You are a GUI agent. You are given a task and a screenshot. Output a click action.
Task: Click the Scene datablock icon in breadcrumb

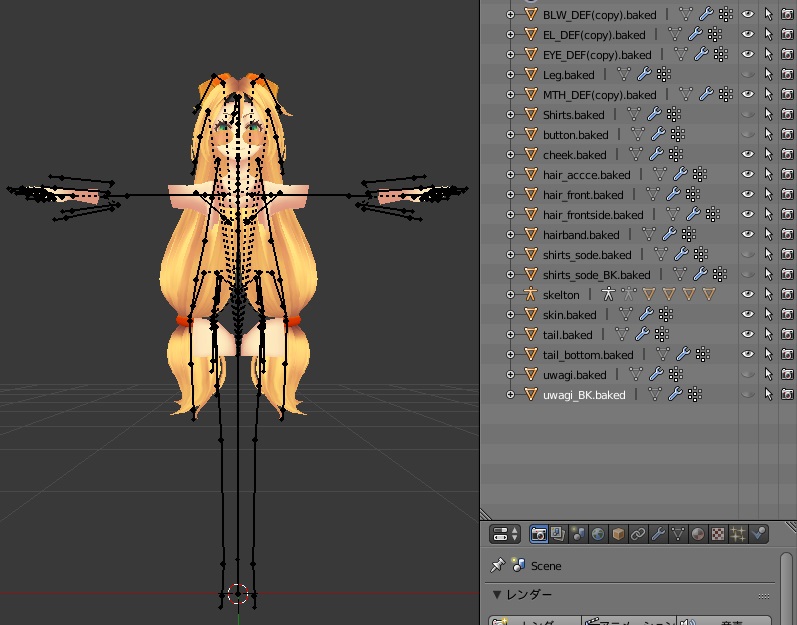click(x=518, y=565)
